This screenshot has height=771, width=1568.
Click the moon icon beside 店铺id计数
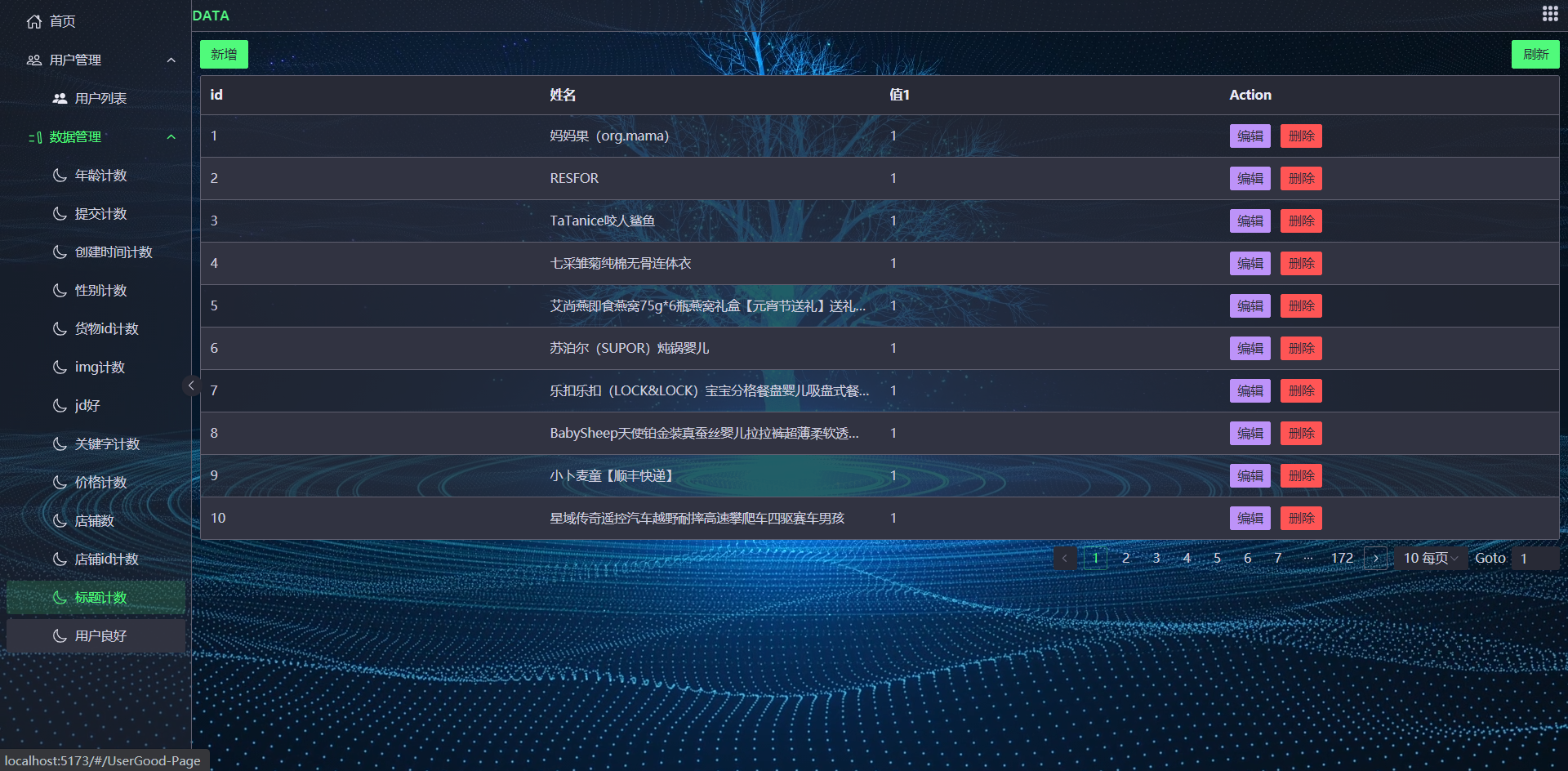pyautogui.click(x=60, y=559)
